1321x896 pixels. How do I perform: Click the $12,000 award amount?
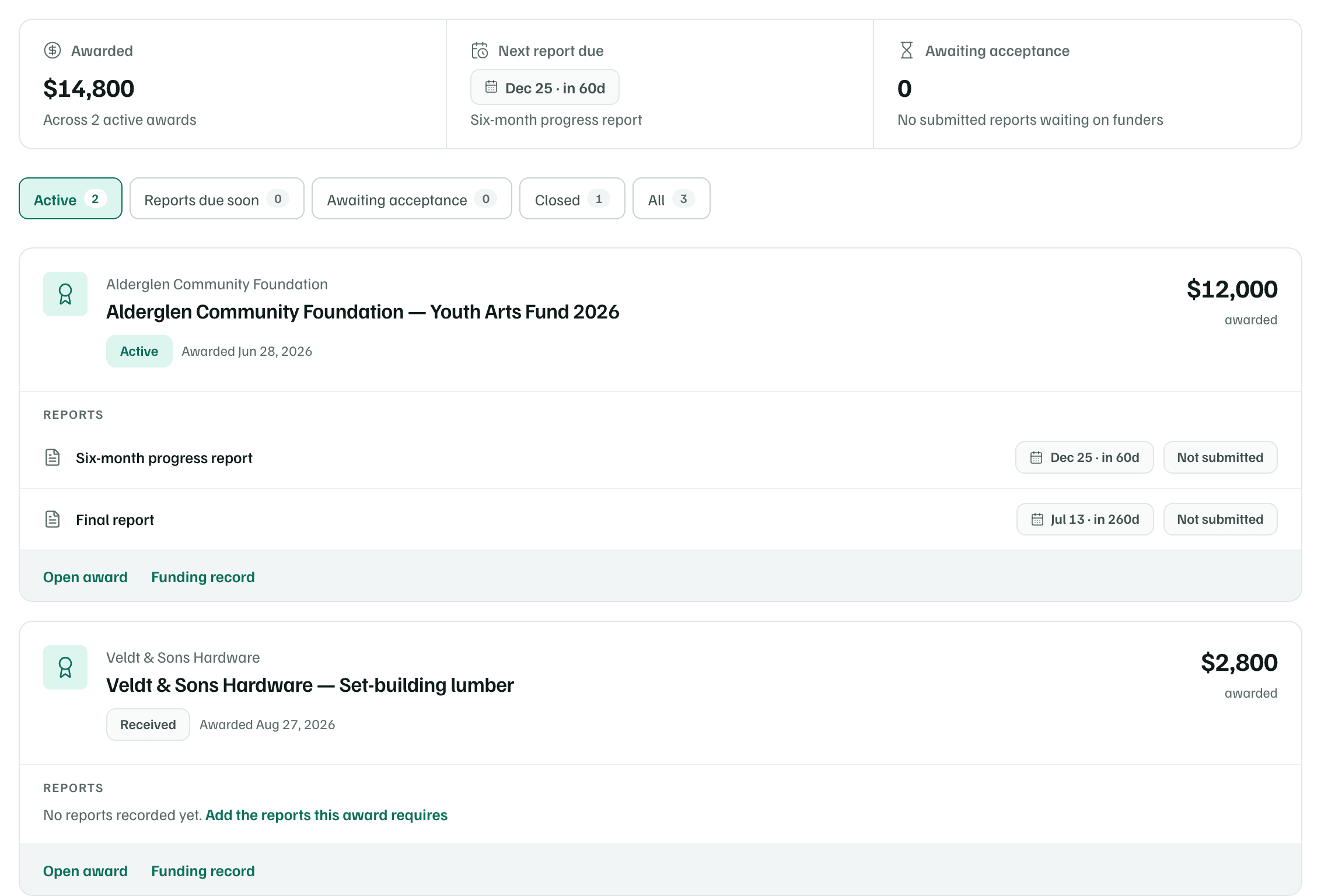pyautogui.click(x=1232, y=289)
